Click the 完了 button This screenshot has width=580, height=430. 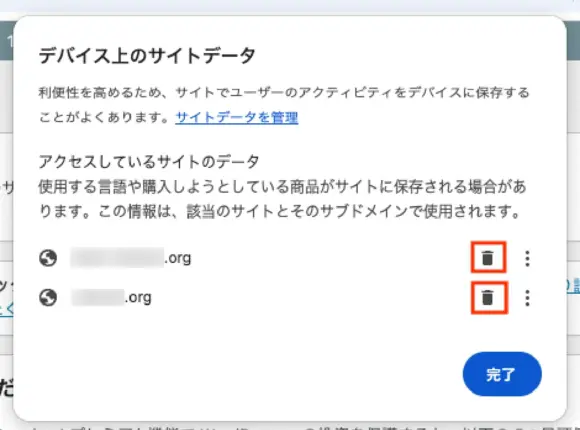click(x=502, y=374)
